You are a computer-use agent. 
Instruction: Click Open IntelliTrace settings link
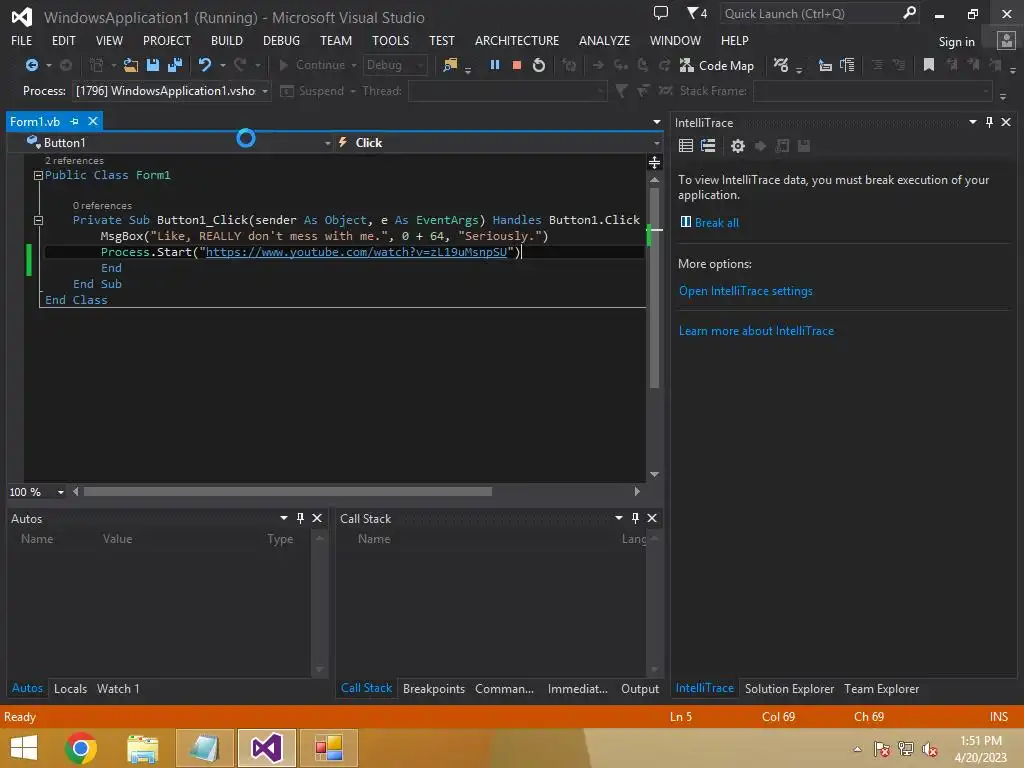(x=746, y=291)
